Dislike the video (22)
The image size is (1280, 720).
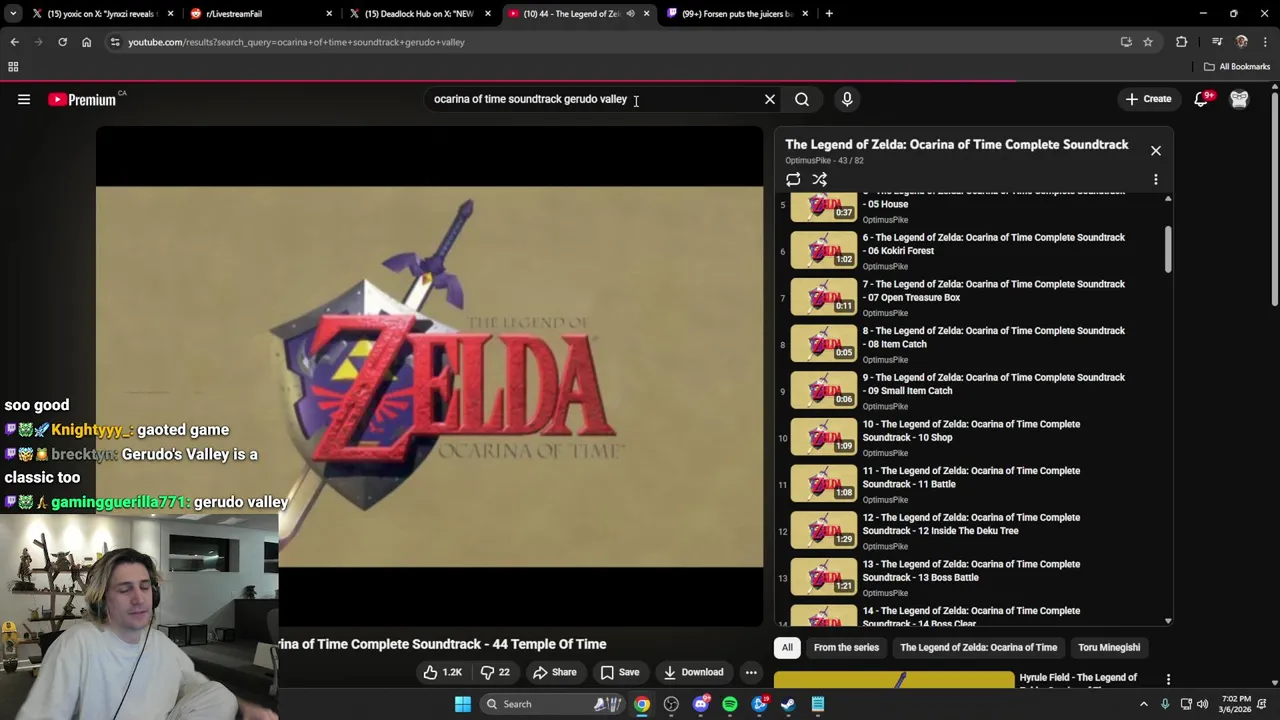pos(494,672)
